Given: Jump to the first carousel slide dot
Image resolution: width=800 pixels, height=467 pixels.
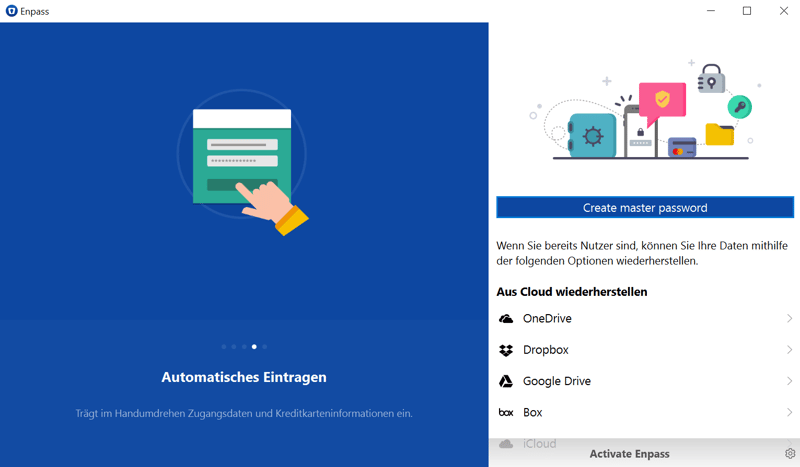Looking at the screenshot, I should pyautogui.click(x=224, y=347).
